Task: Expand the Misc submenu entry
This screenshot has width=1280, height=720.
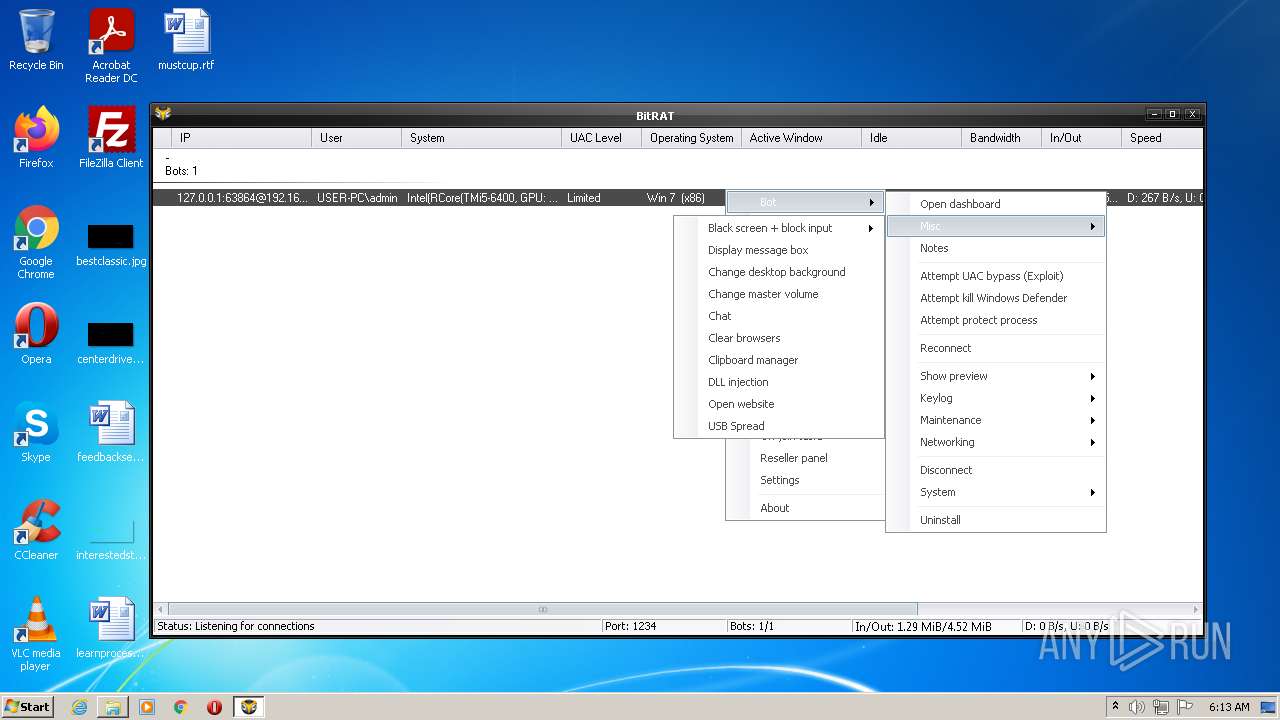Action: [996, 226]
